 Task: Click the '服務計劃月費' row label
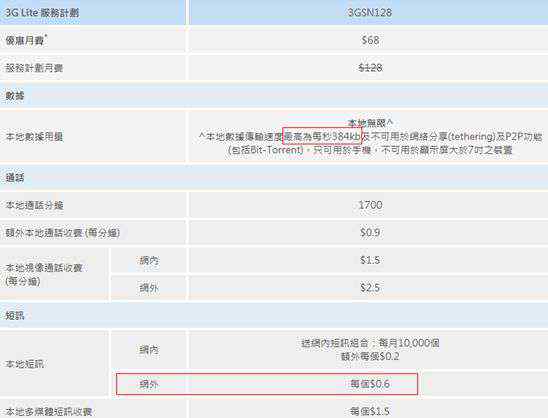[34, 68]
